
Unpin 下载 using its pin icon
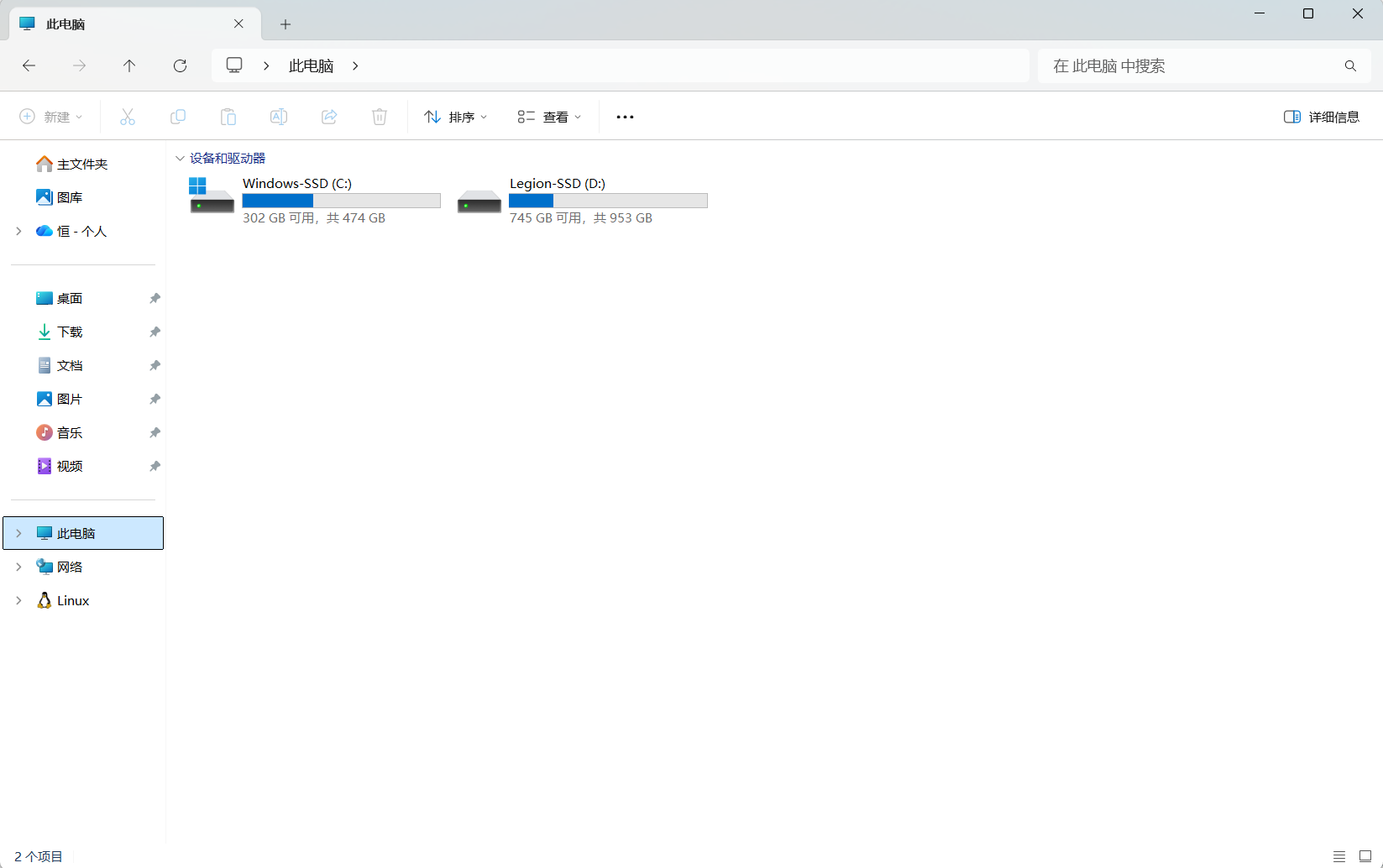pos(155,332)
